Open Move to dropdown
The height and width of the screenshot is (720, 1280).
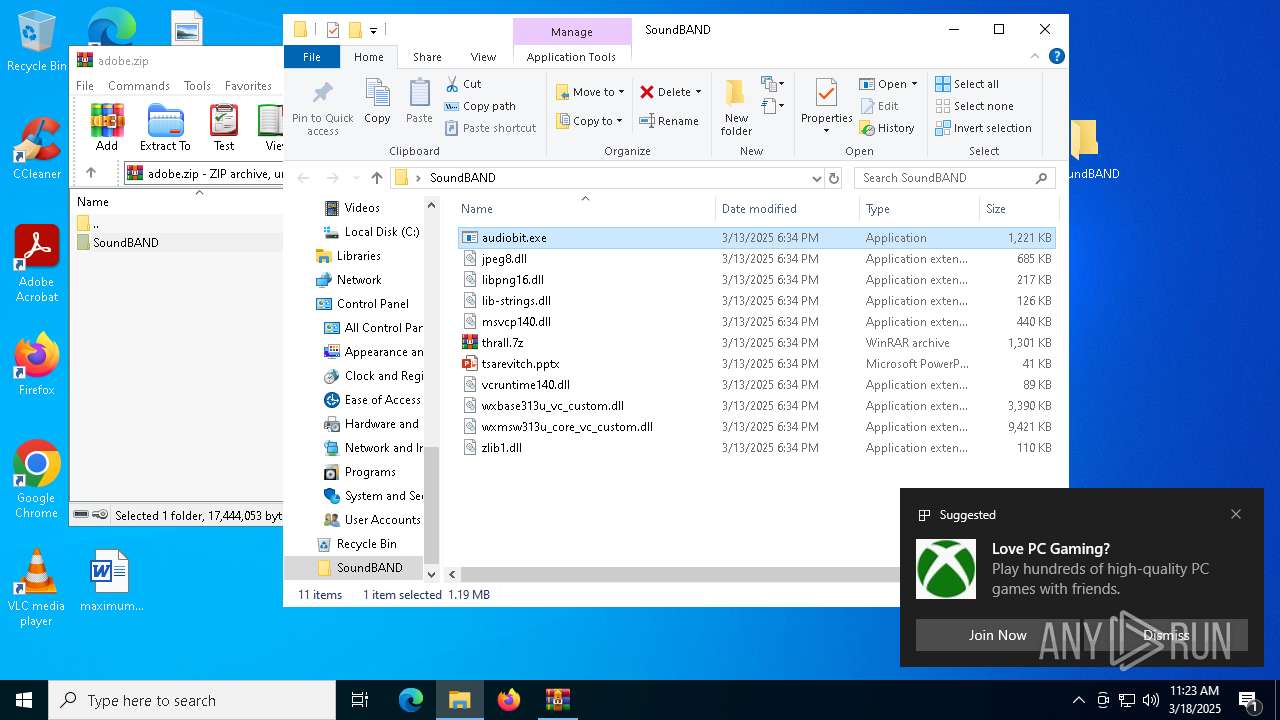point(590,92)
